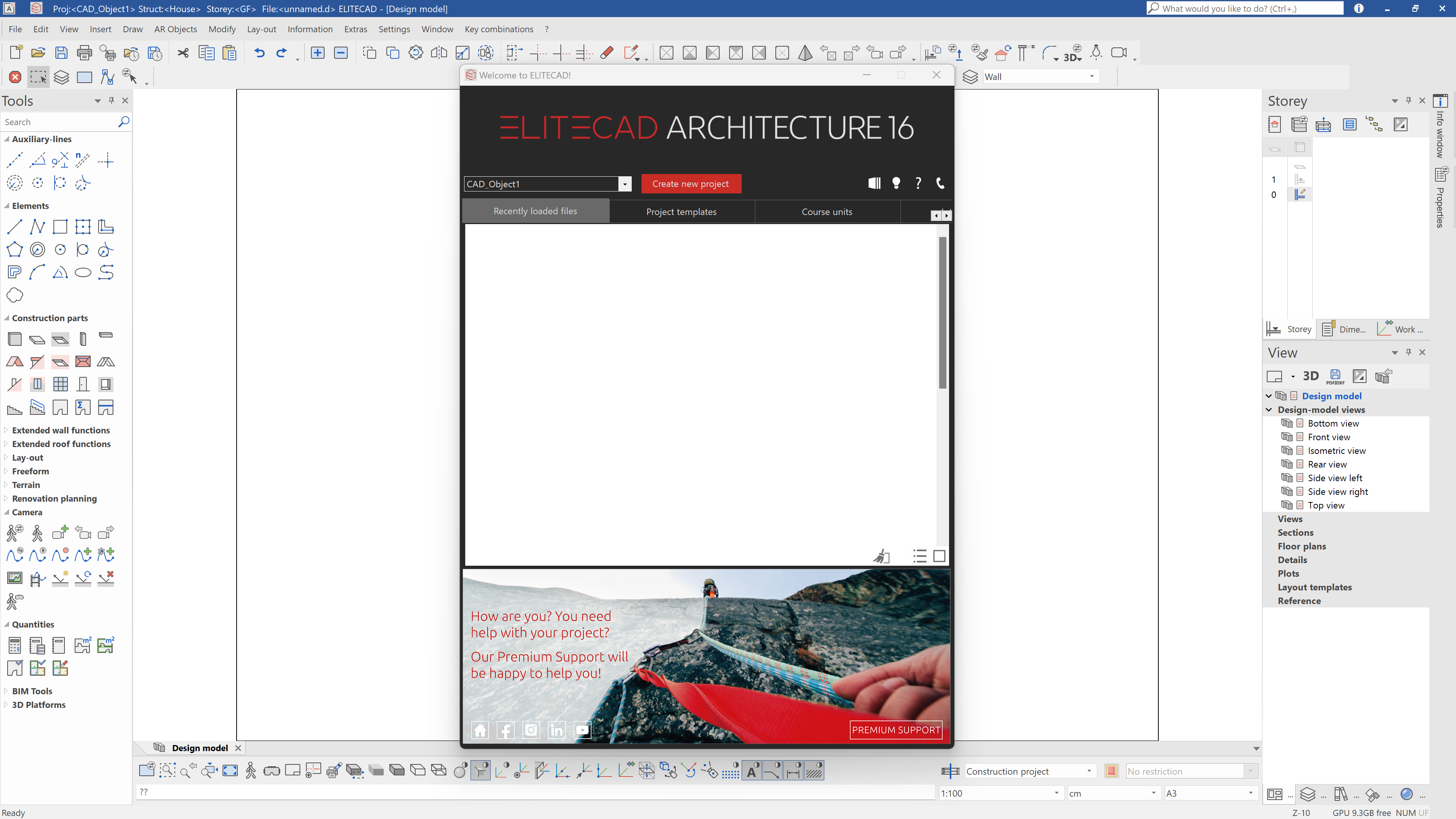Click the phone contact icon in Welcome dialog
This screenshot has height=819, width=1456.
pos(940,183)
